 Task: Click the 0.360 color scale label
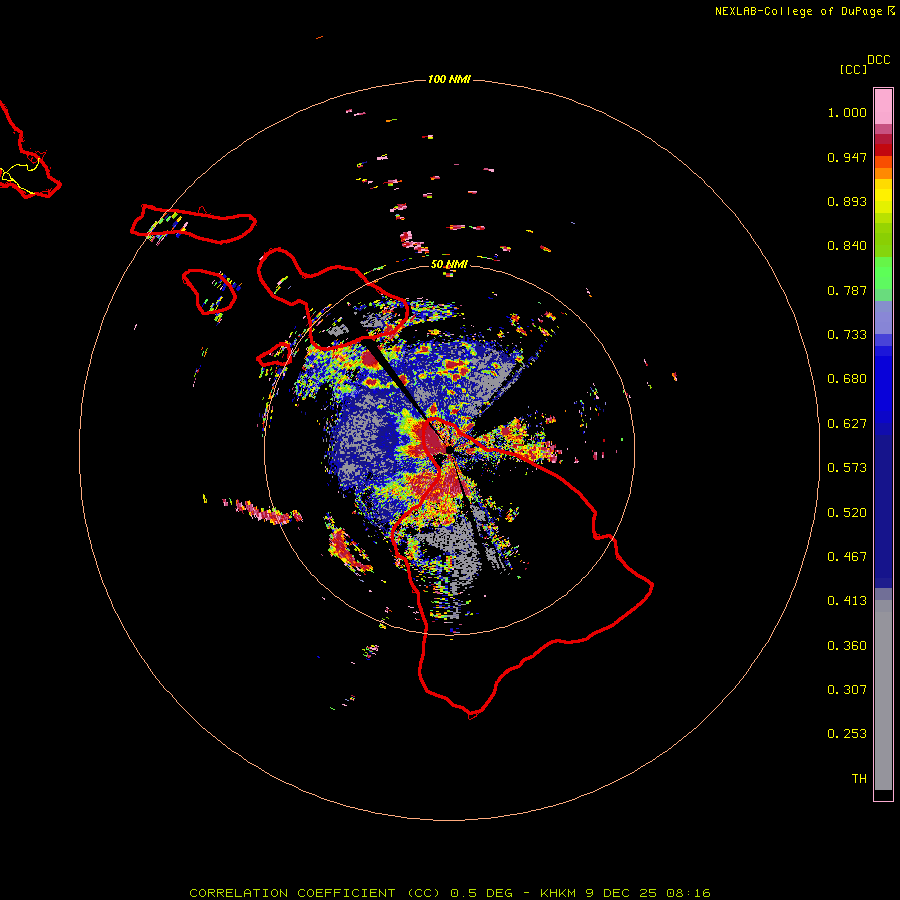(847, 646)
